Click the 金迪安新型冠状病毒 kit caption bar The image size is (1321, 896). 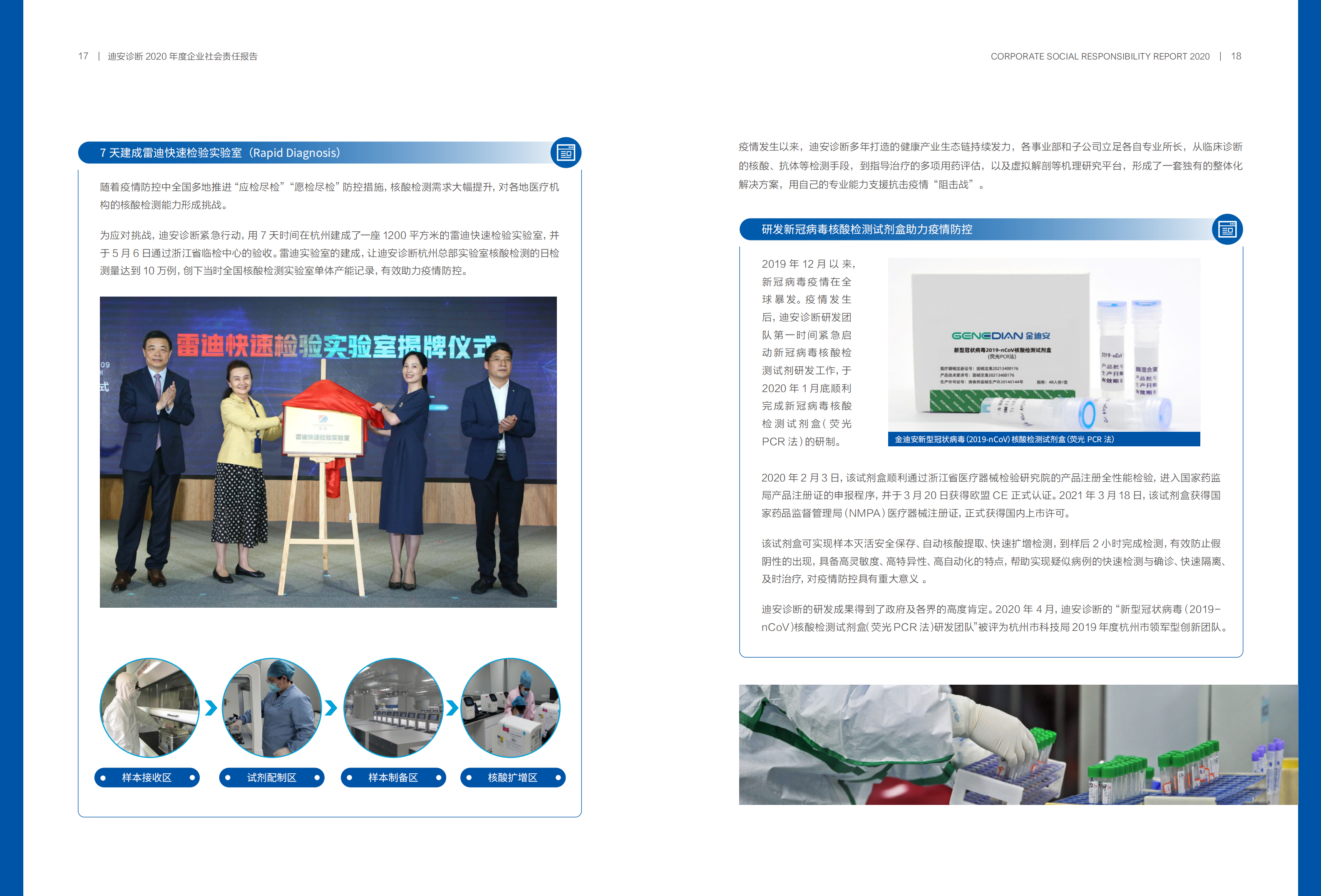[1044, 439]
